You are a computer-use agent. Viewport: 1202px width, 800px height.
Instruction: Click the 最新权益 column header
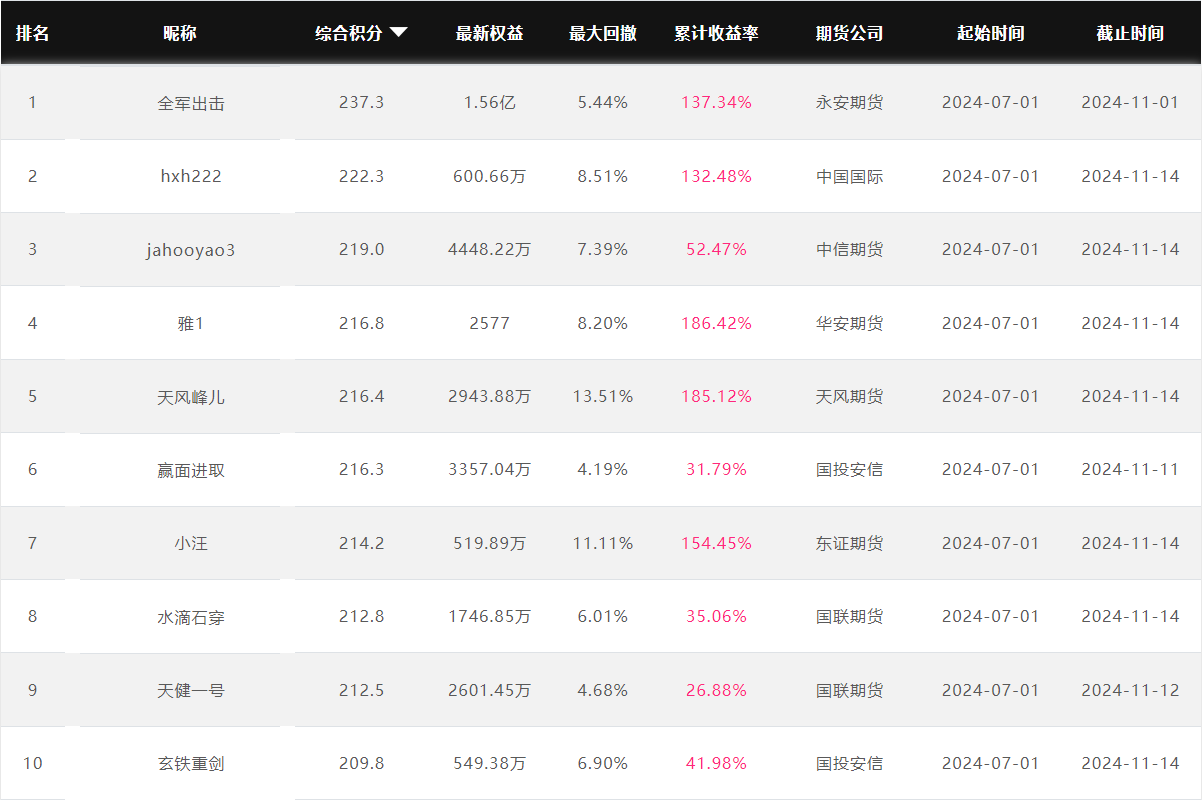click(x=489, y=33)
